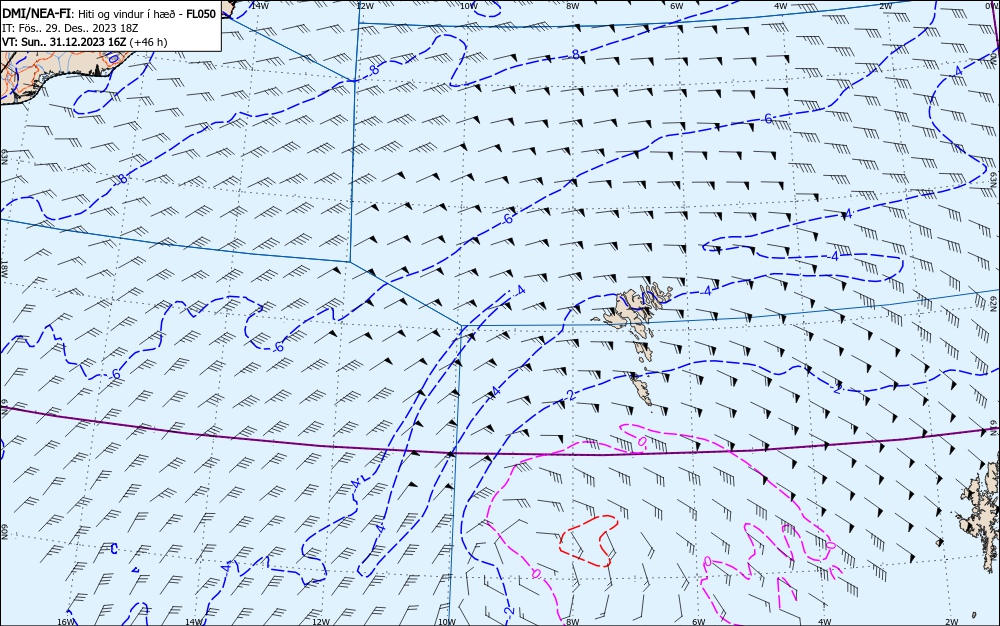Screen dimensions: 1000x626
Task: Select the issue time line 'IT: Fös.. 29. Des.. 2023 18Z'
Action: point(70,28)
